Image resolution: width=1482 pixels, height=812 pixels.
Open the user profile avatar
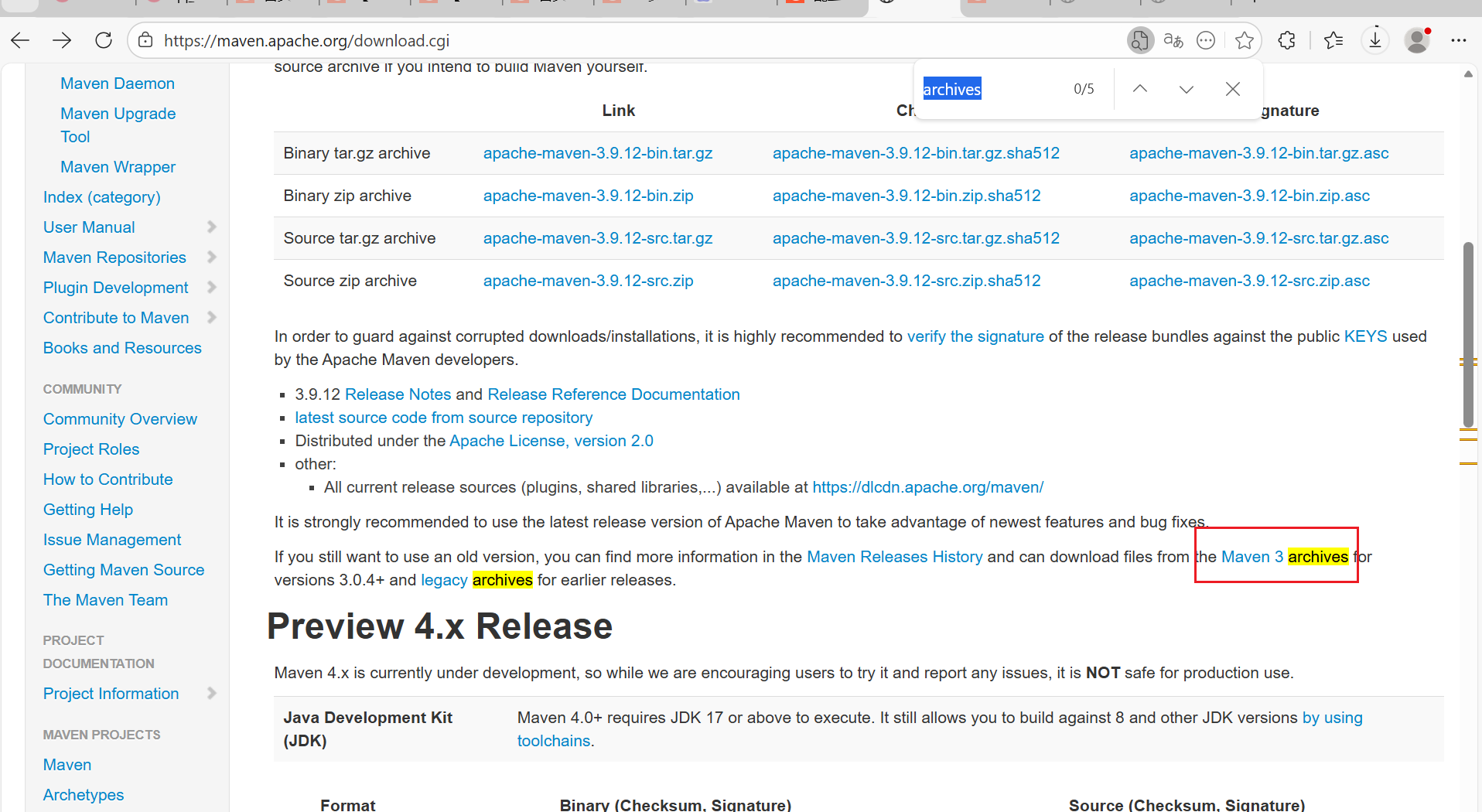tap(1417, 41)
